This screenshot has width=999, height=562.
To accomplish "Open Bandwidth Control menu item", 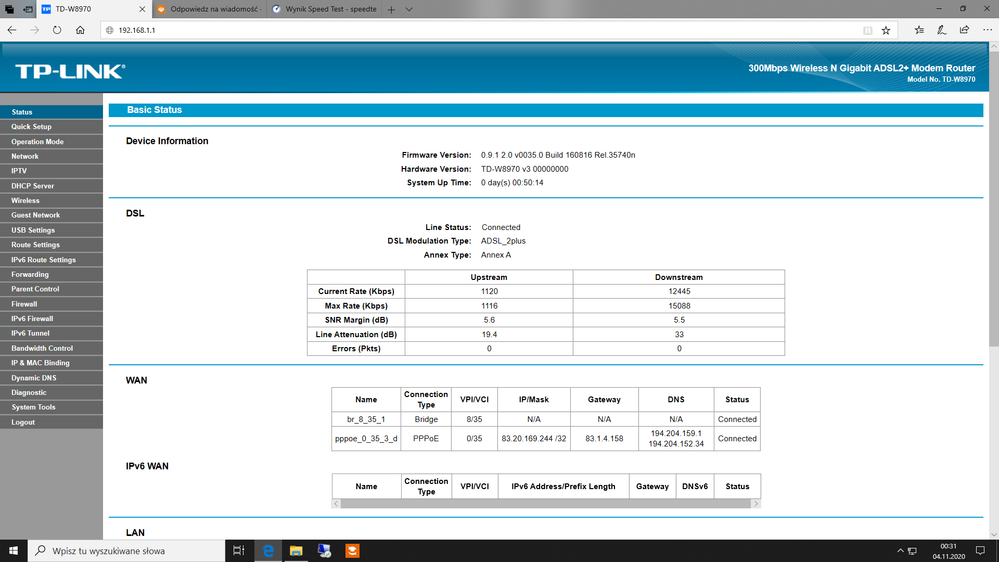I will 51,349.
